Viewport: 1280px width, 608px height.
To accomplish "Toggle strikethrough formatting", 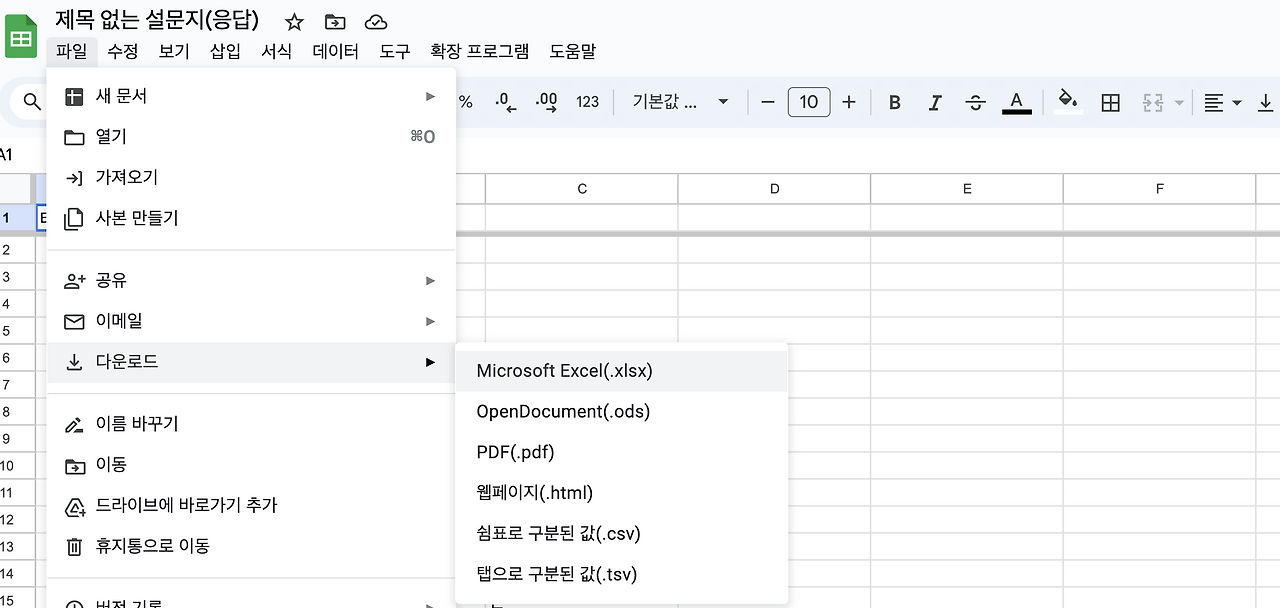I will [x=975, y=101].
